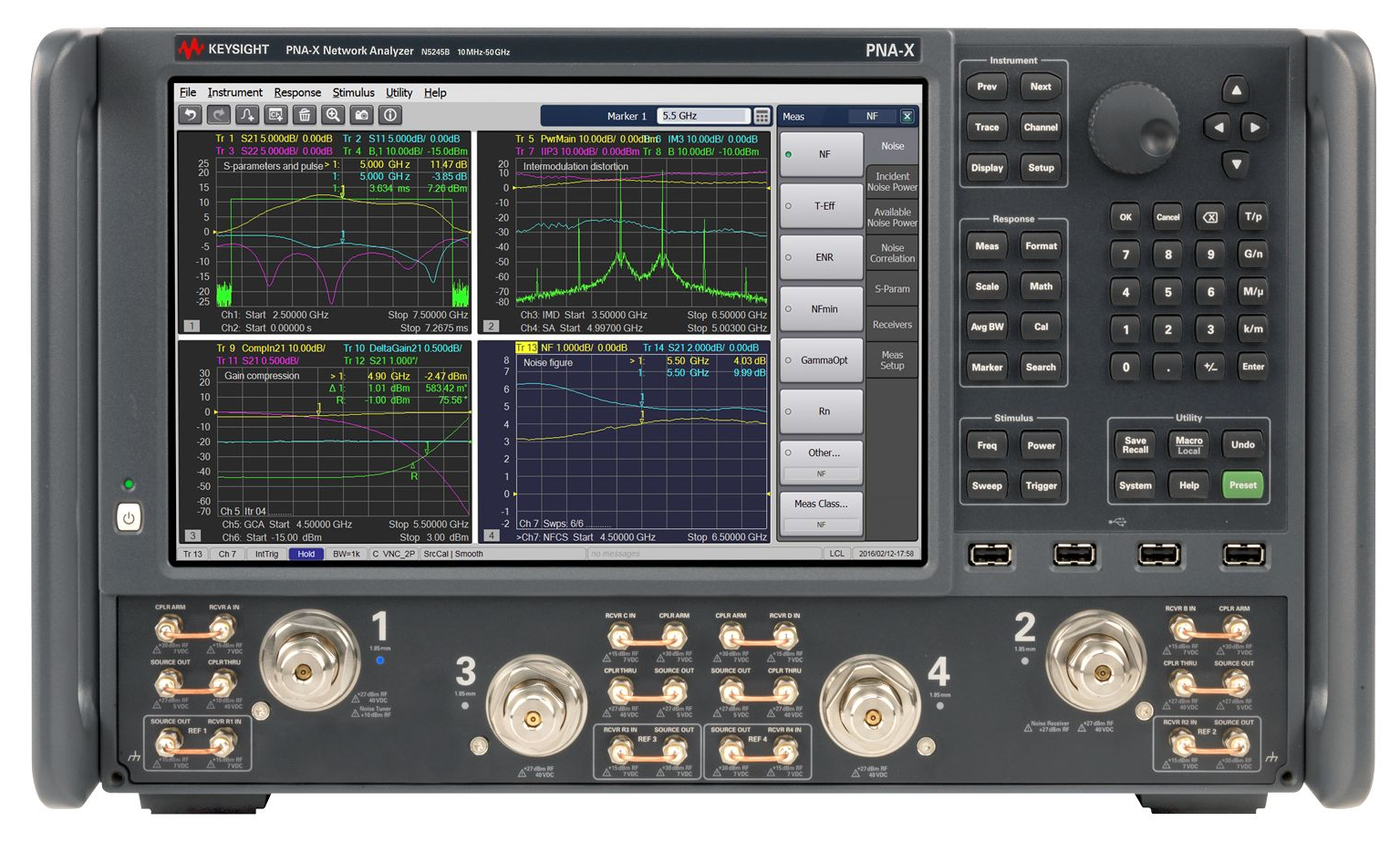Open the Utility menu
1400x842 pixels.
tap(399, 92)
